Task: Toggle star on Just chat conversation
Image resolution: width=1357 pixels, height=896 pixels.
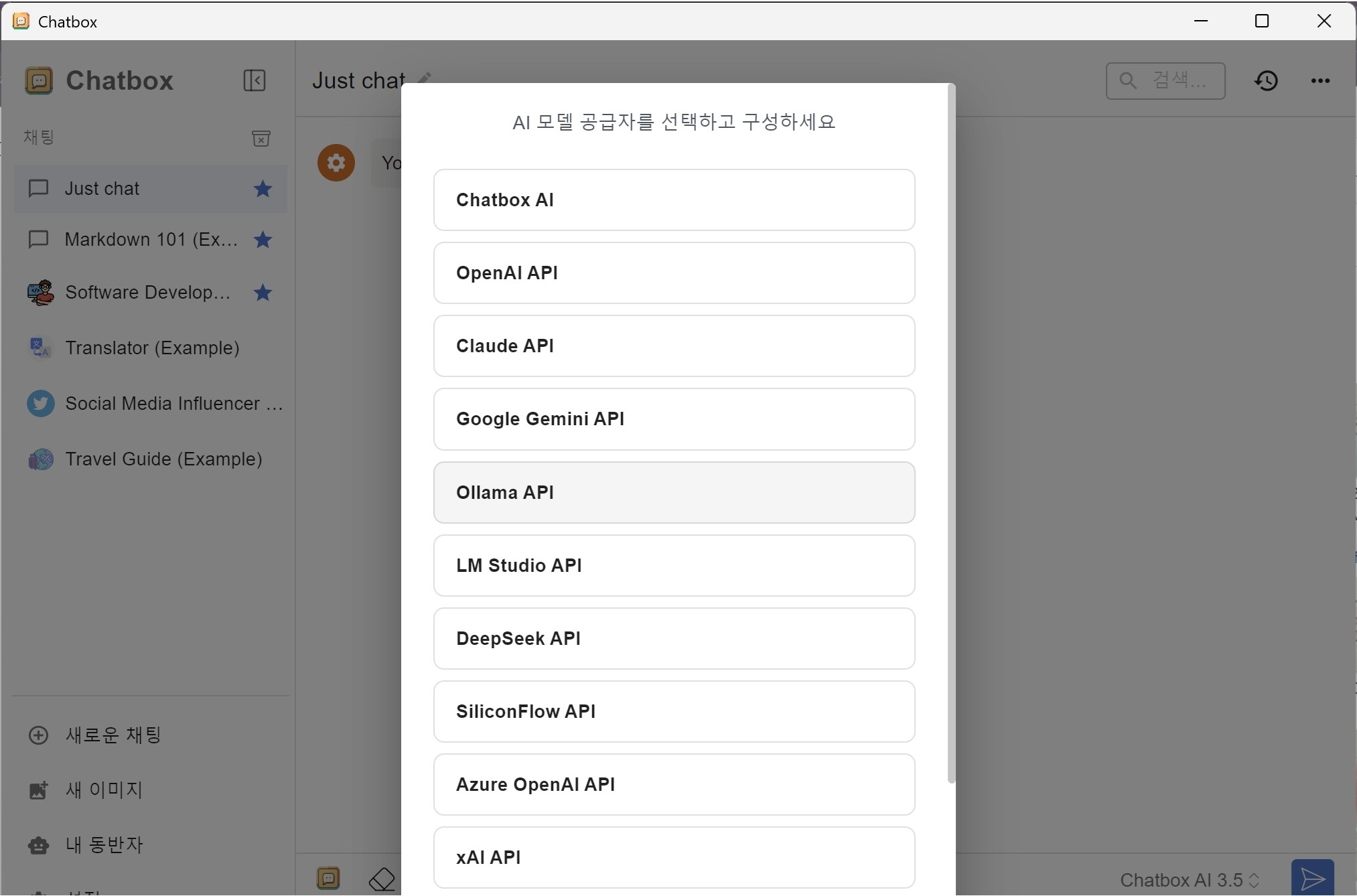Action: pos(263,189)
